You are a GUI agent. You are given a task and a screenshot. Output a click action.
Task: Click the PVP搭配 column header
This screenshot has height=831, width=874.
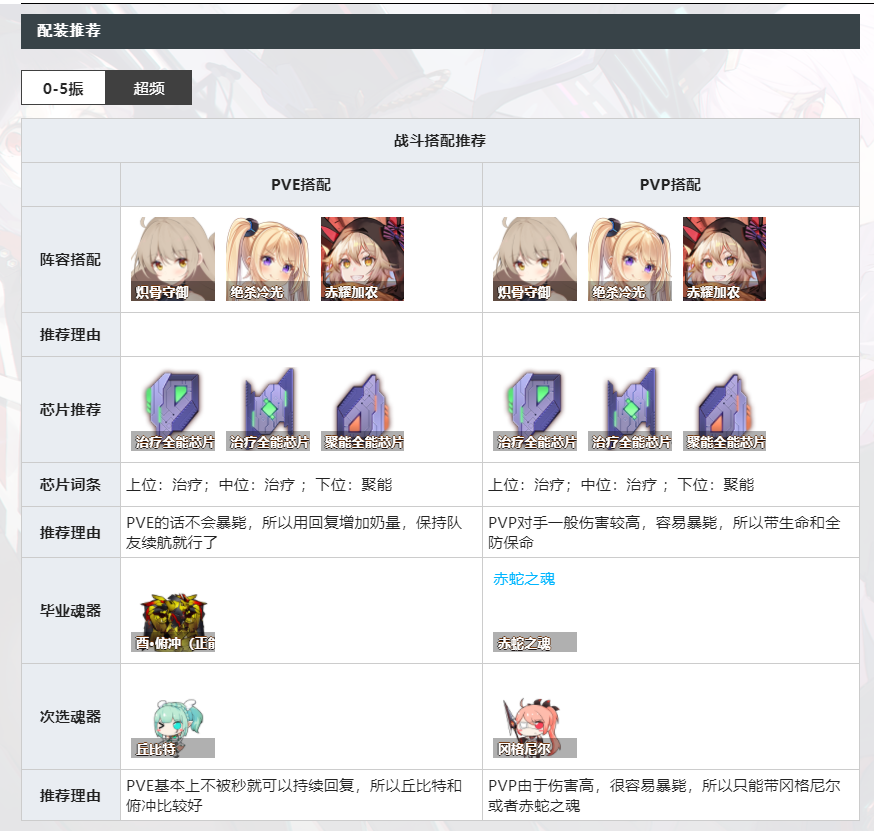[x=671, y=184]
